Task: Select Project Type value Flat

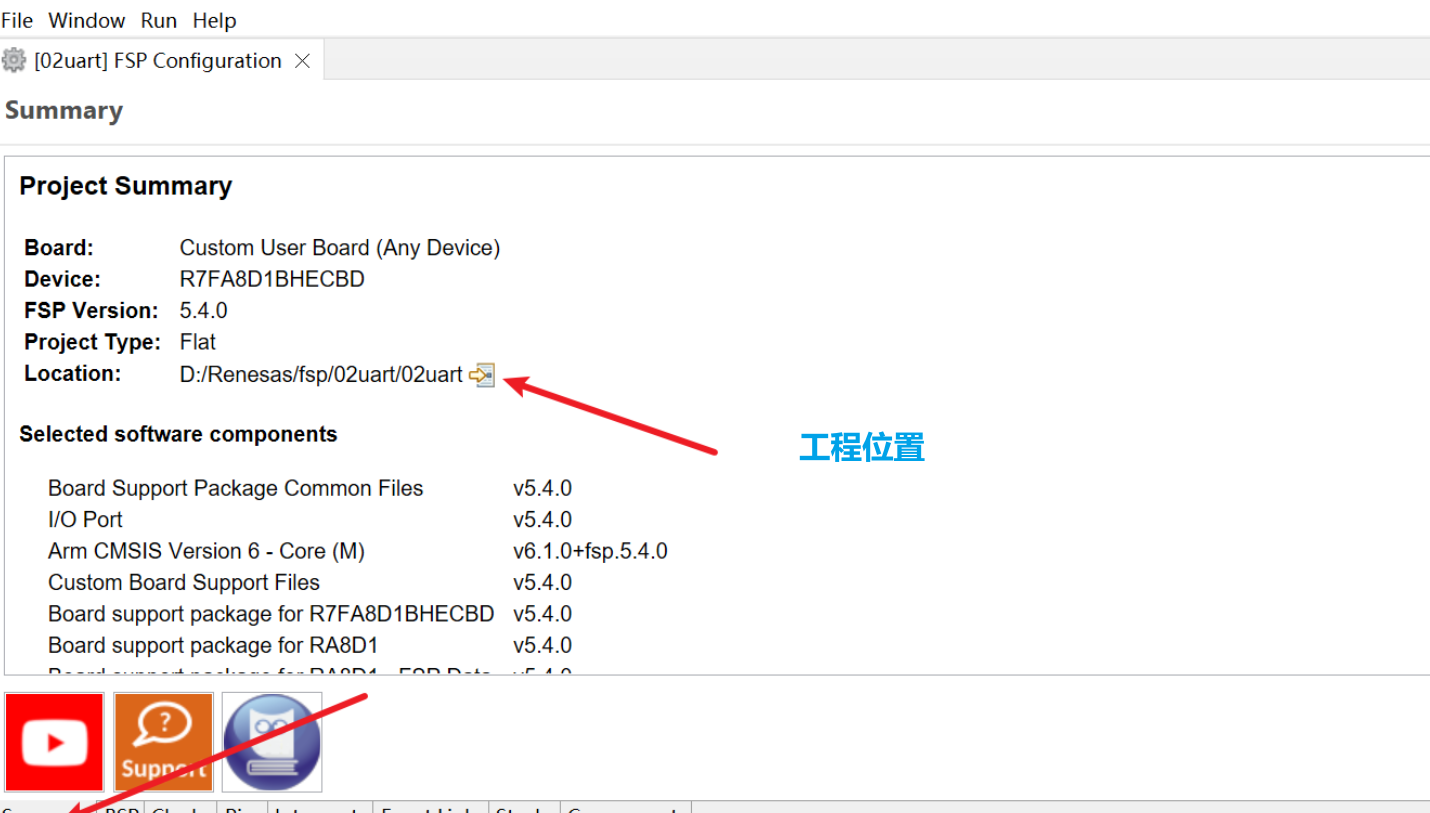Action: pos(198,342)
